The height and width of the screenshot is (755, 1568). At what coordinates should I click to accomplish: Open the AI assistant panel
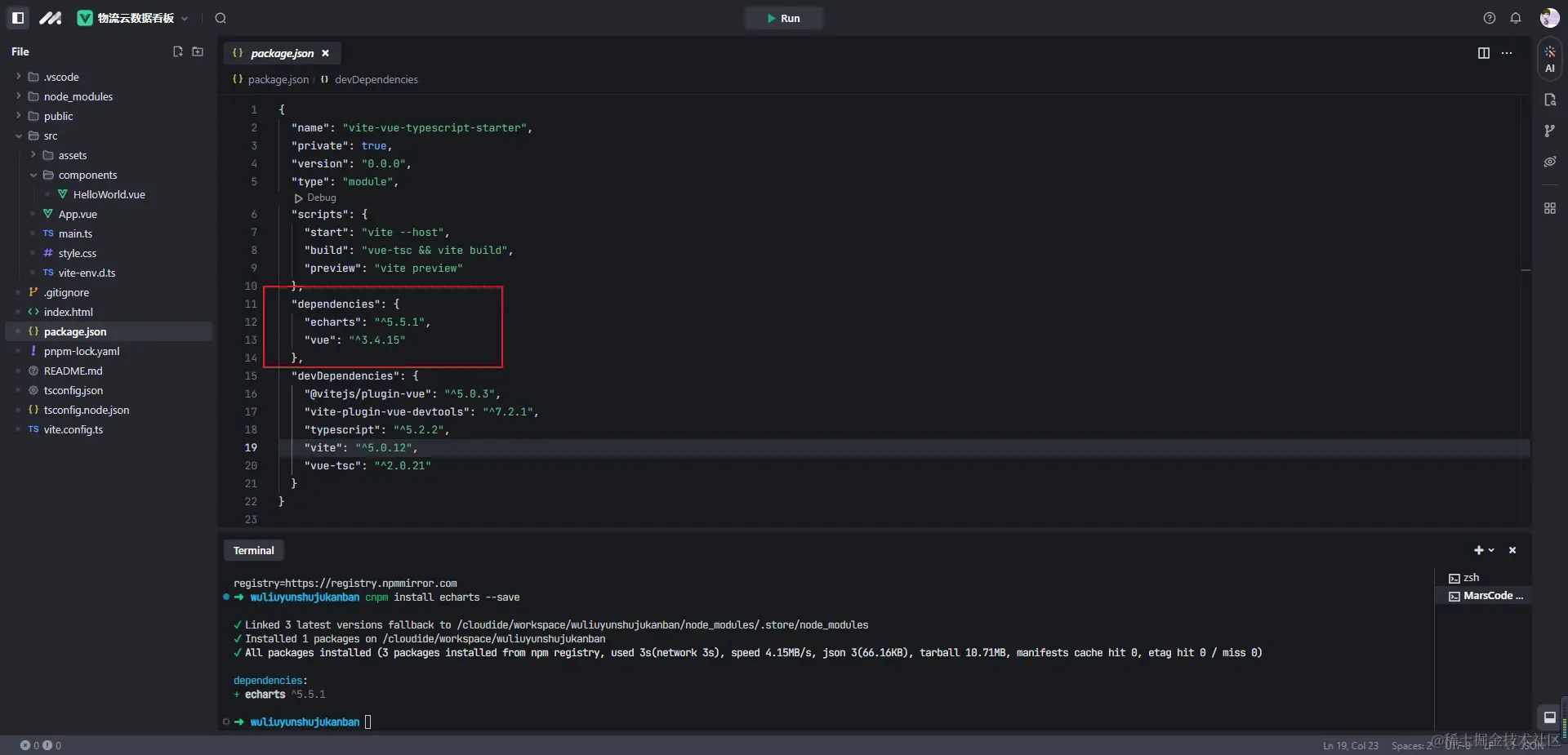[1550, 59]
